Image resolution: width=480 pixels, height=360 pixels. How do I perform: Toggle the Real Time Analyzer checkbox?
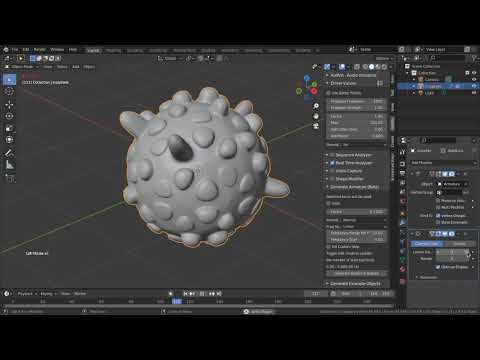[x=332, y=163]
